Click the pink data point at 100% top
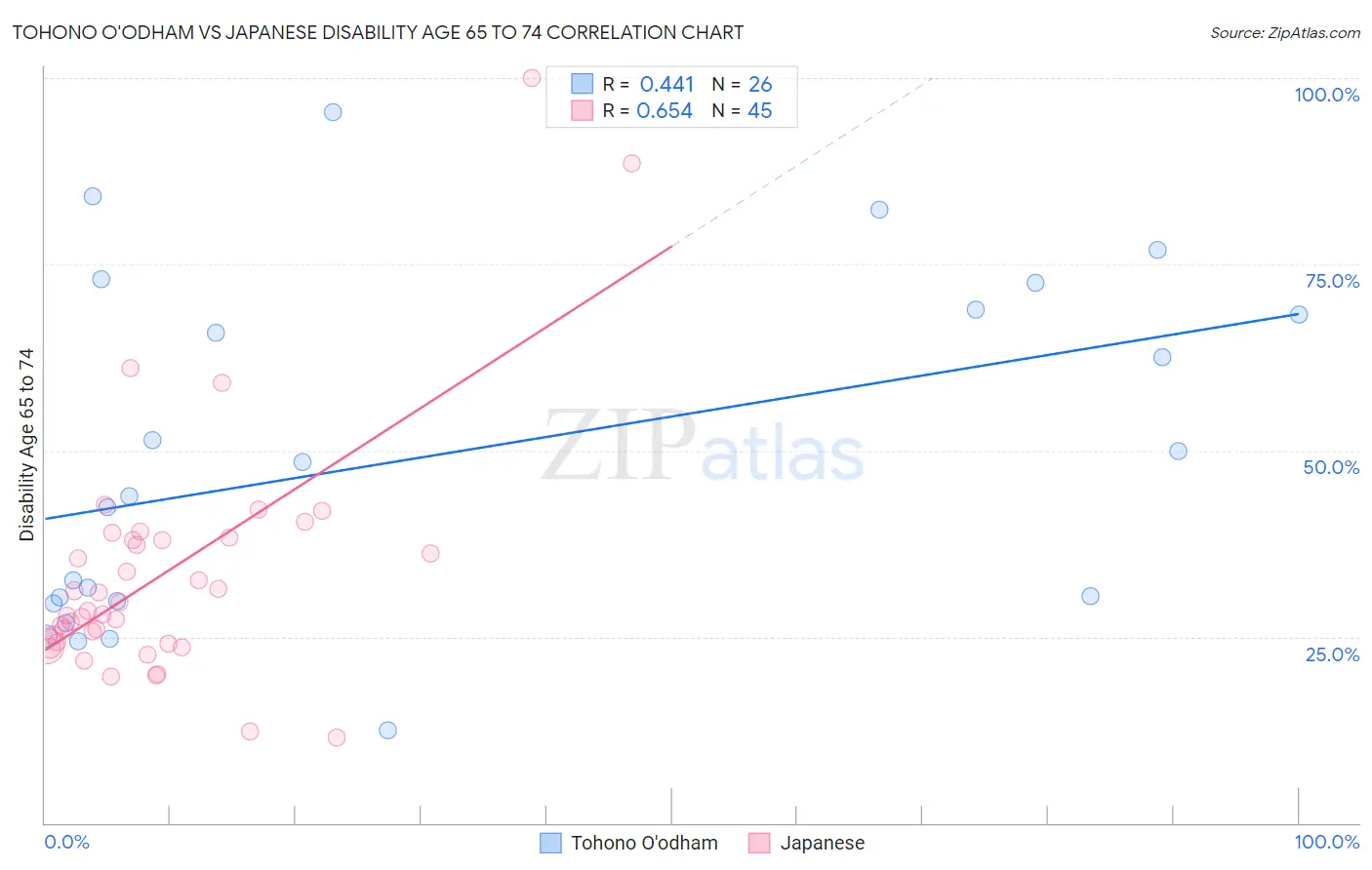 [532, 78]
